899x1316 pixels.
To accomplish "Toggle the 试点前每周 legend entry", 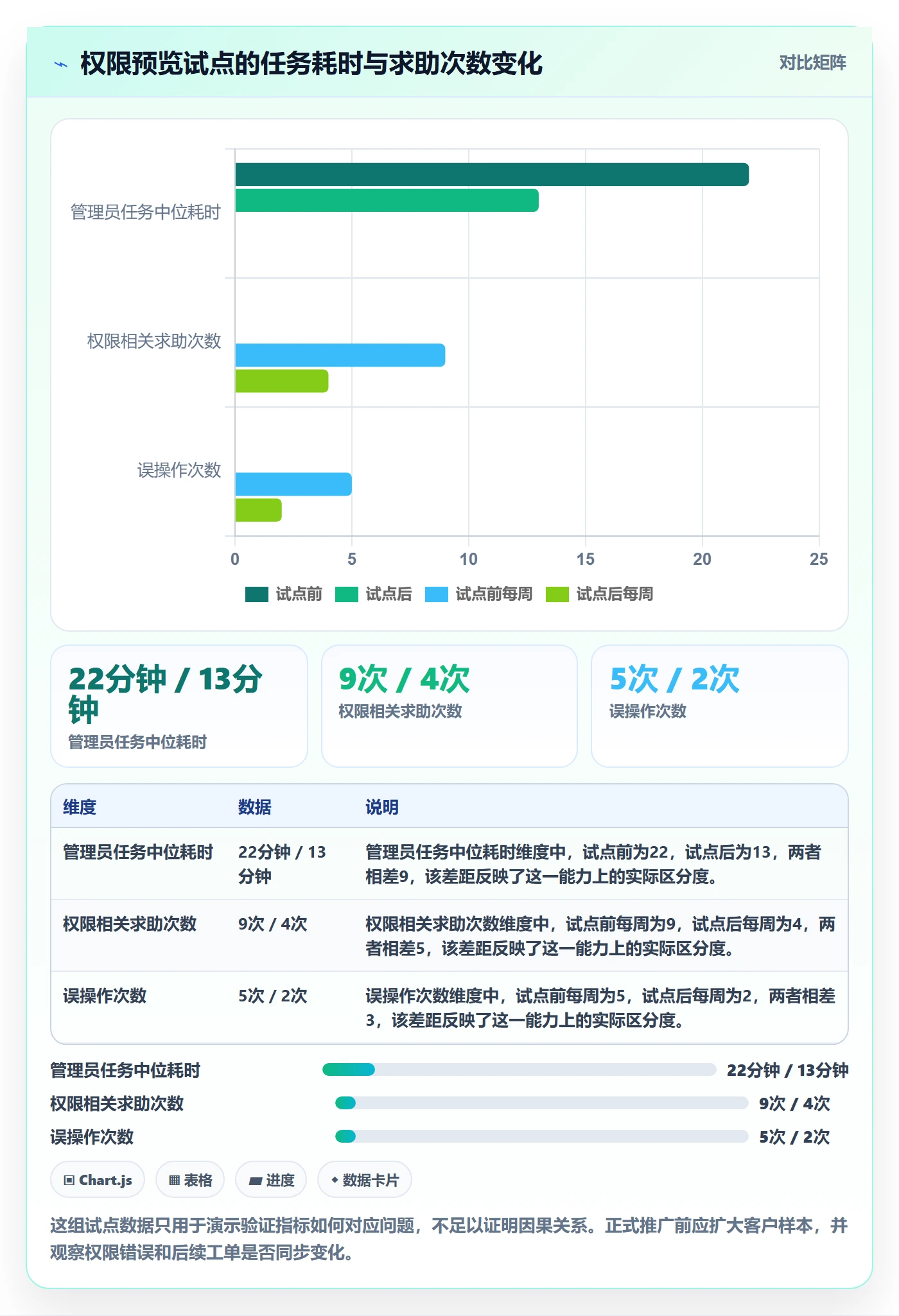I will (x=479, y=594).
